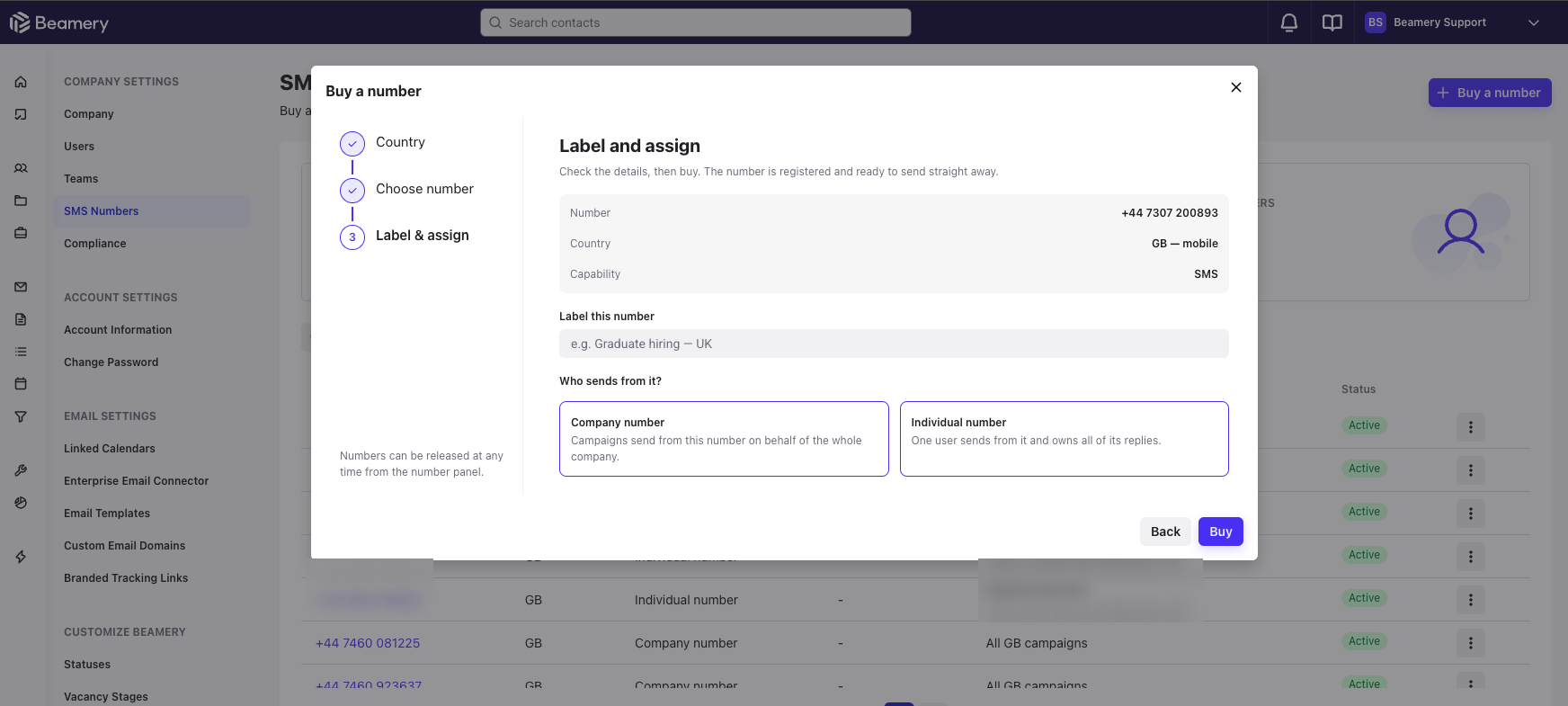Viewport: 1568px width, 706px height.
Task: Click the number value +44 7307 200893
Action: (1170, 213)
